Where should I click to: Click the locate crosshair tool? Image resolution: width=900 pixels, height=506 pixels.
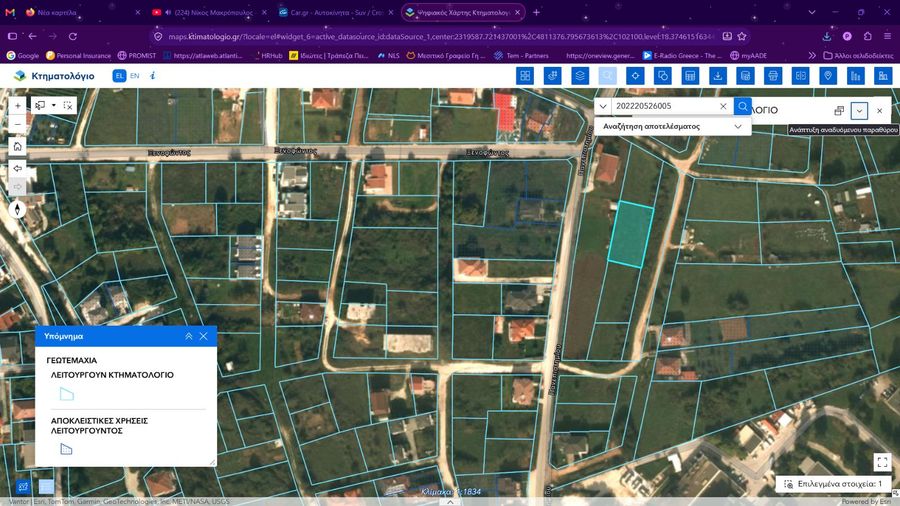point(635,76)
